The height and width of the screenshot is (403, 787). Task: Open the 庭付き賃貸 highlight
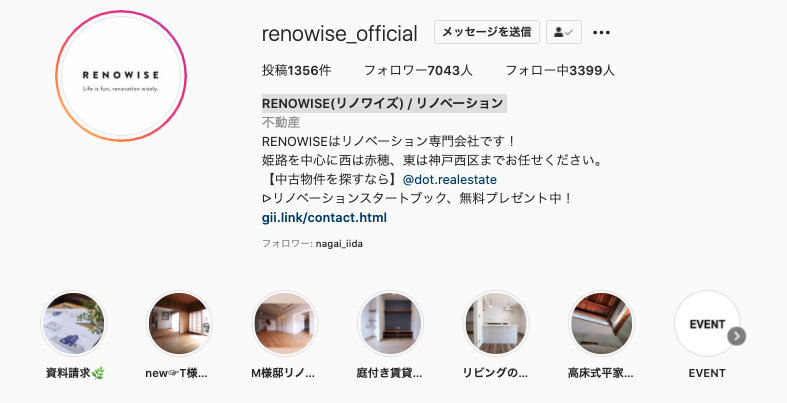coord(390,324)
